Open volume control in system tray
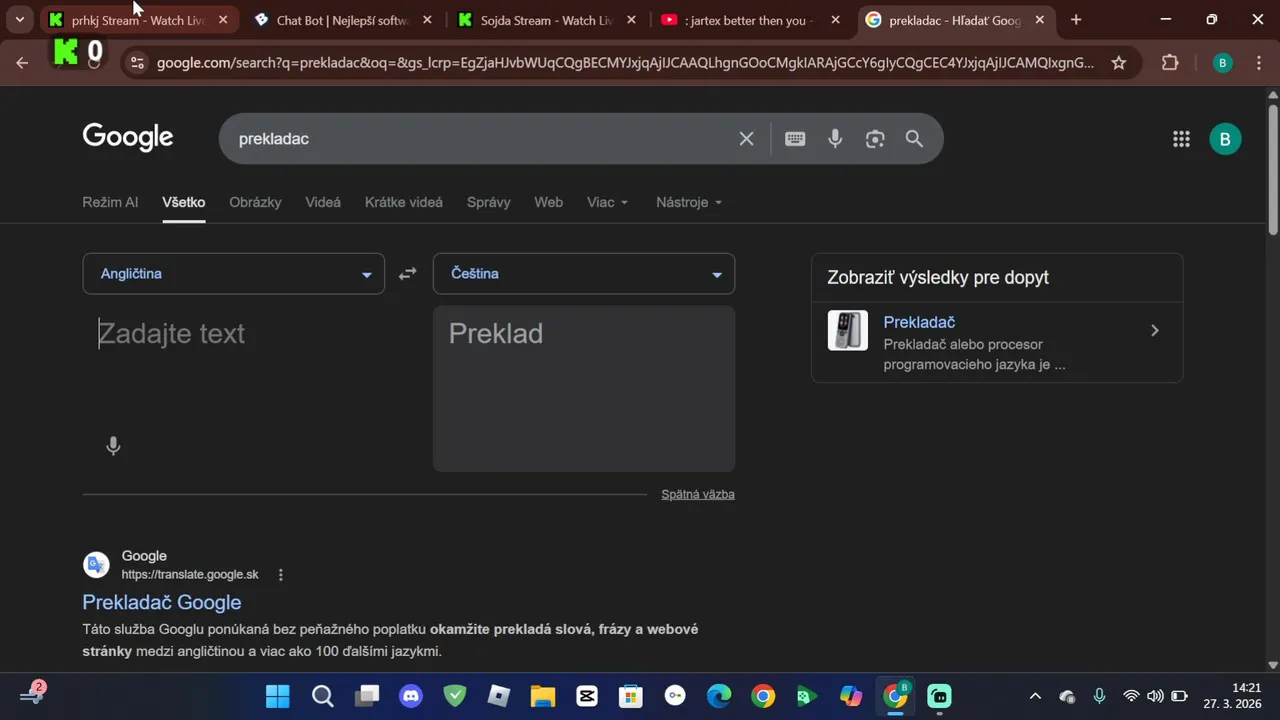 (1155, 696)
